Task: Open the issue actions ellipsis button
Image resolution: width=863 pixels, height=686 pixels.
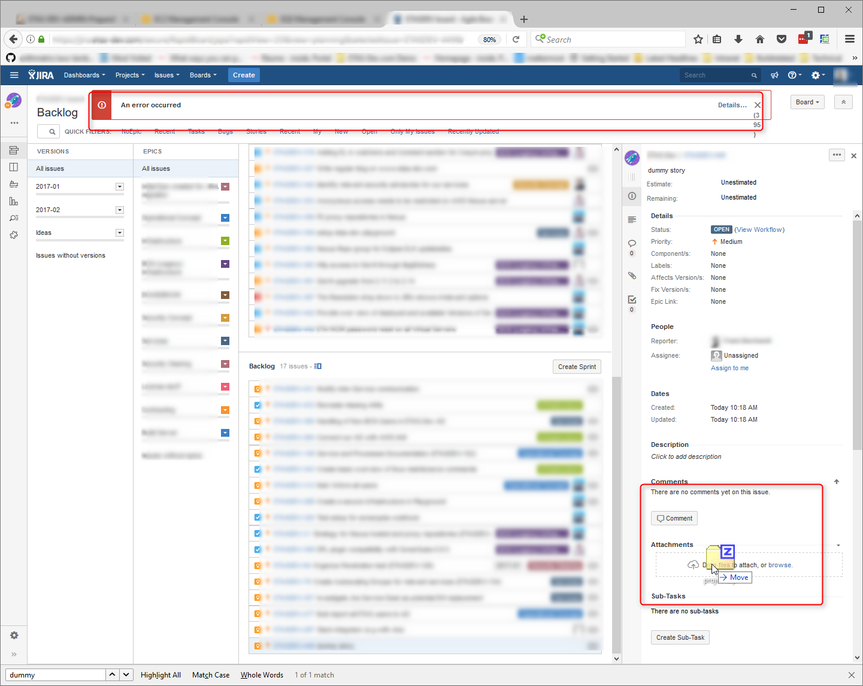Action: tap(837, 155)
